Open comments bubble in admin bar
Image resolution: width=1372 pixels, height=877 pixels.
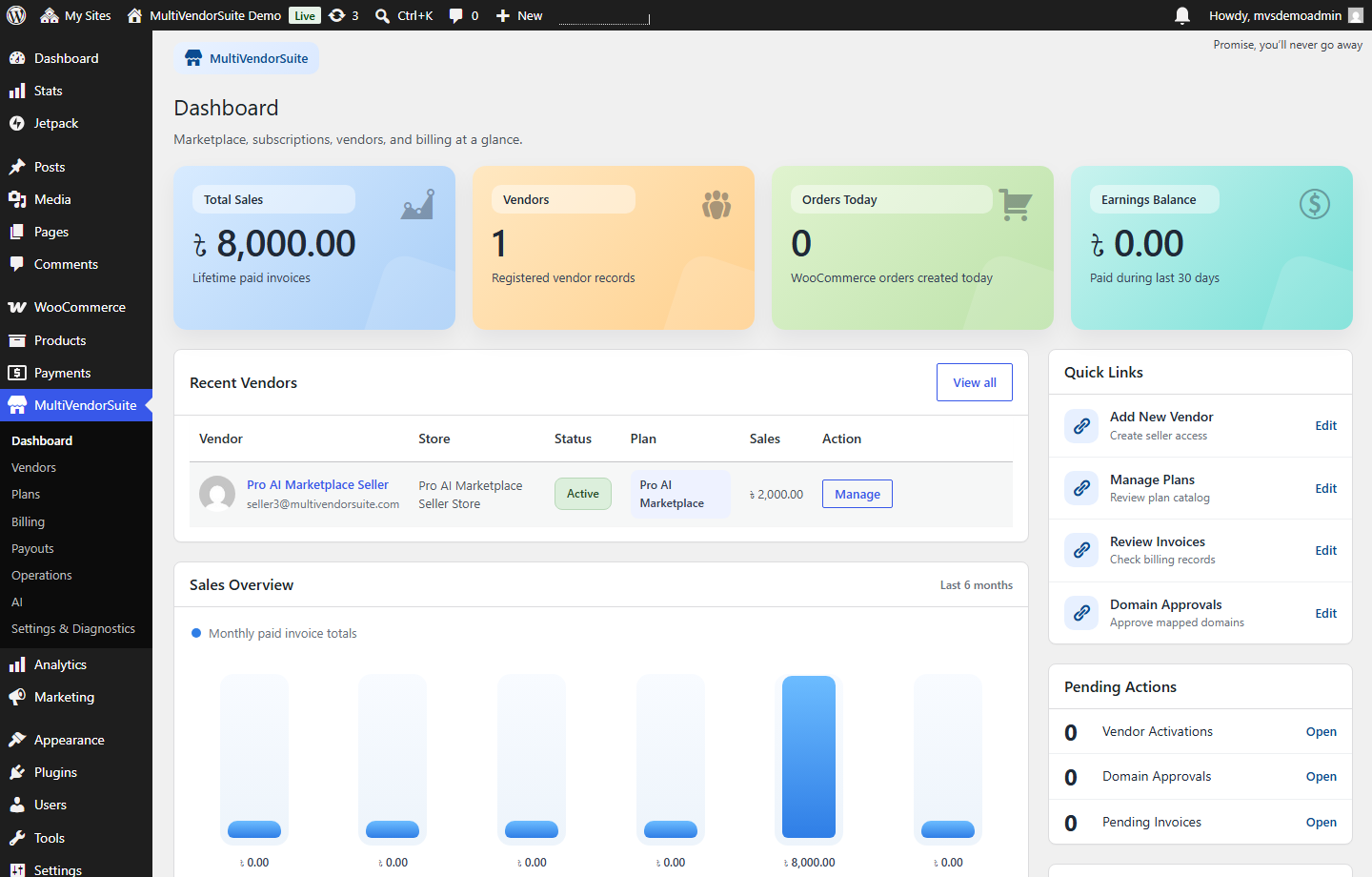point(463,15)
